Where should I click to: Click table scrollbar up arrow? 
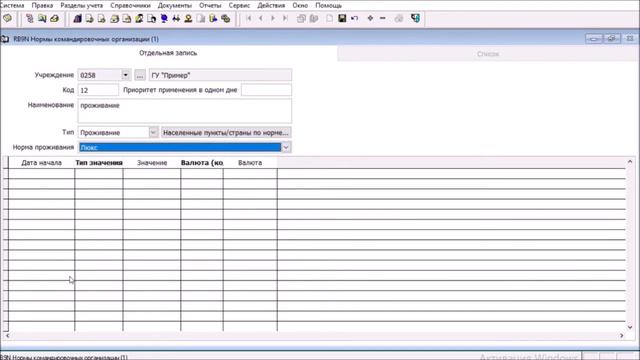[630, 162]
